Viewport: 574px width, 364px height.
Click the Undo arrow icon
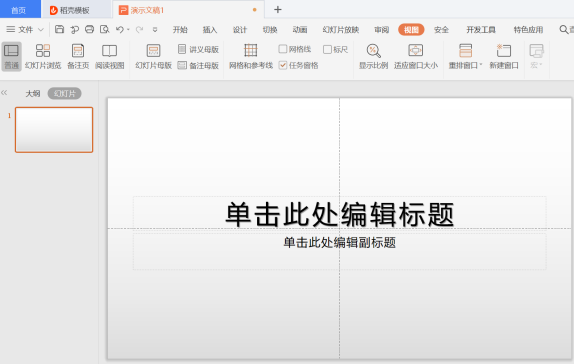click(120, 29)
